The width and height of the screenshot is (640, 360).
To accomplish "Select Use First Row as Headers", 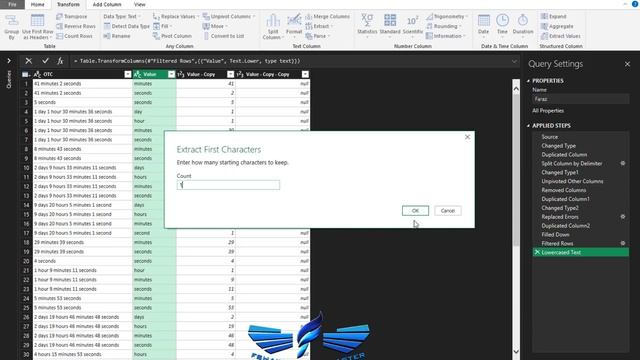I will [38, 27].
